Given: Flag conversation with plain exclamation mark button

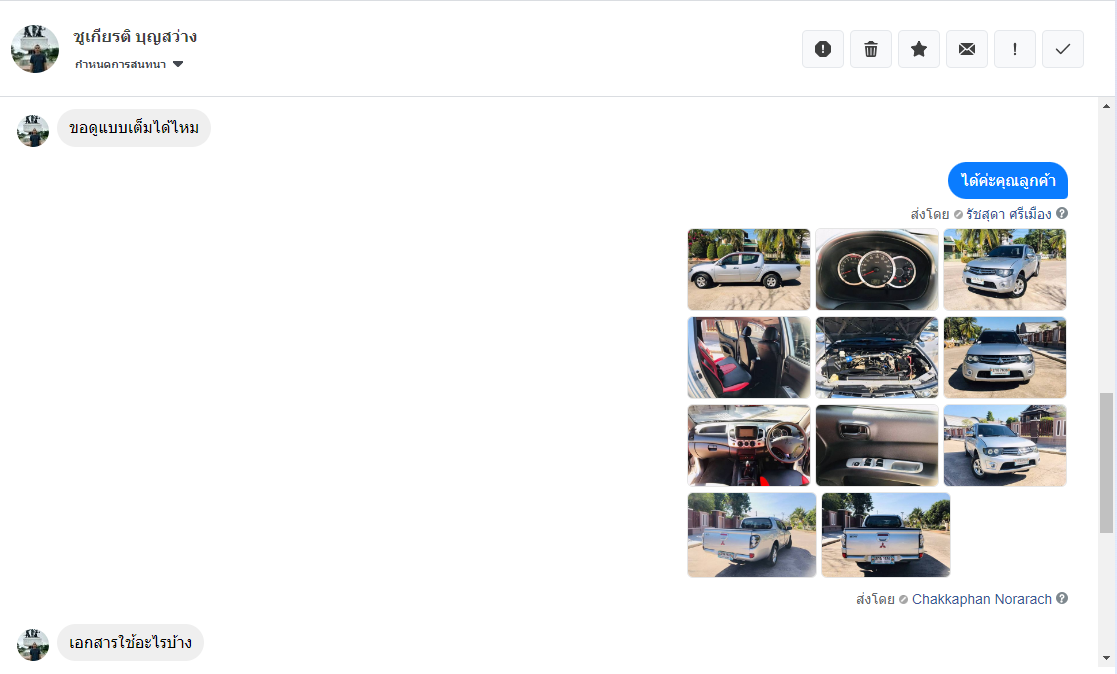Looking at the screenshot, I should 1014,49.
